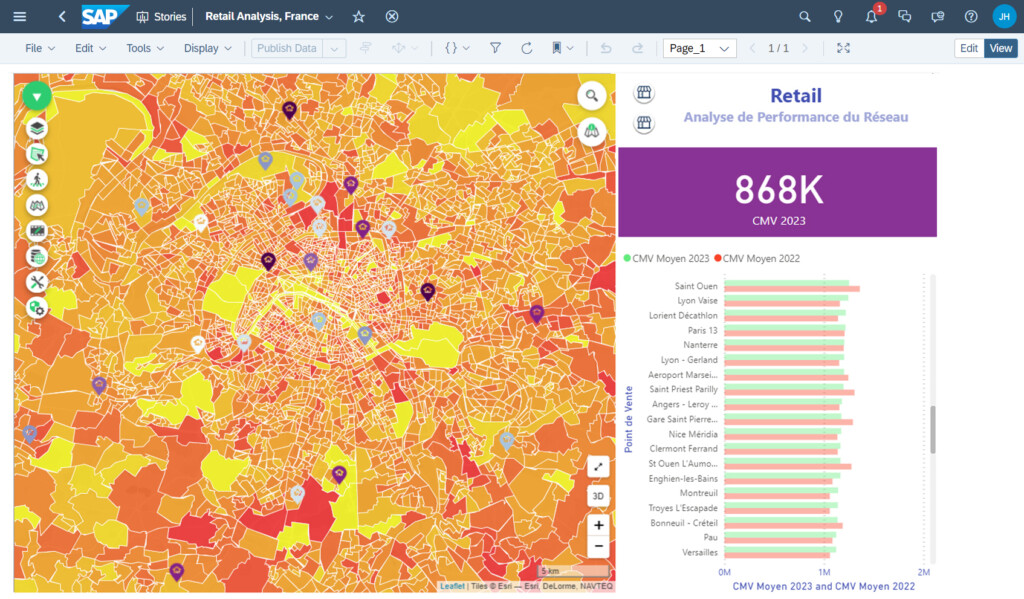Open the map settings gear tool

point(37,308)
